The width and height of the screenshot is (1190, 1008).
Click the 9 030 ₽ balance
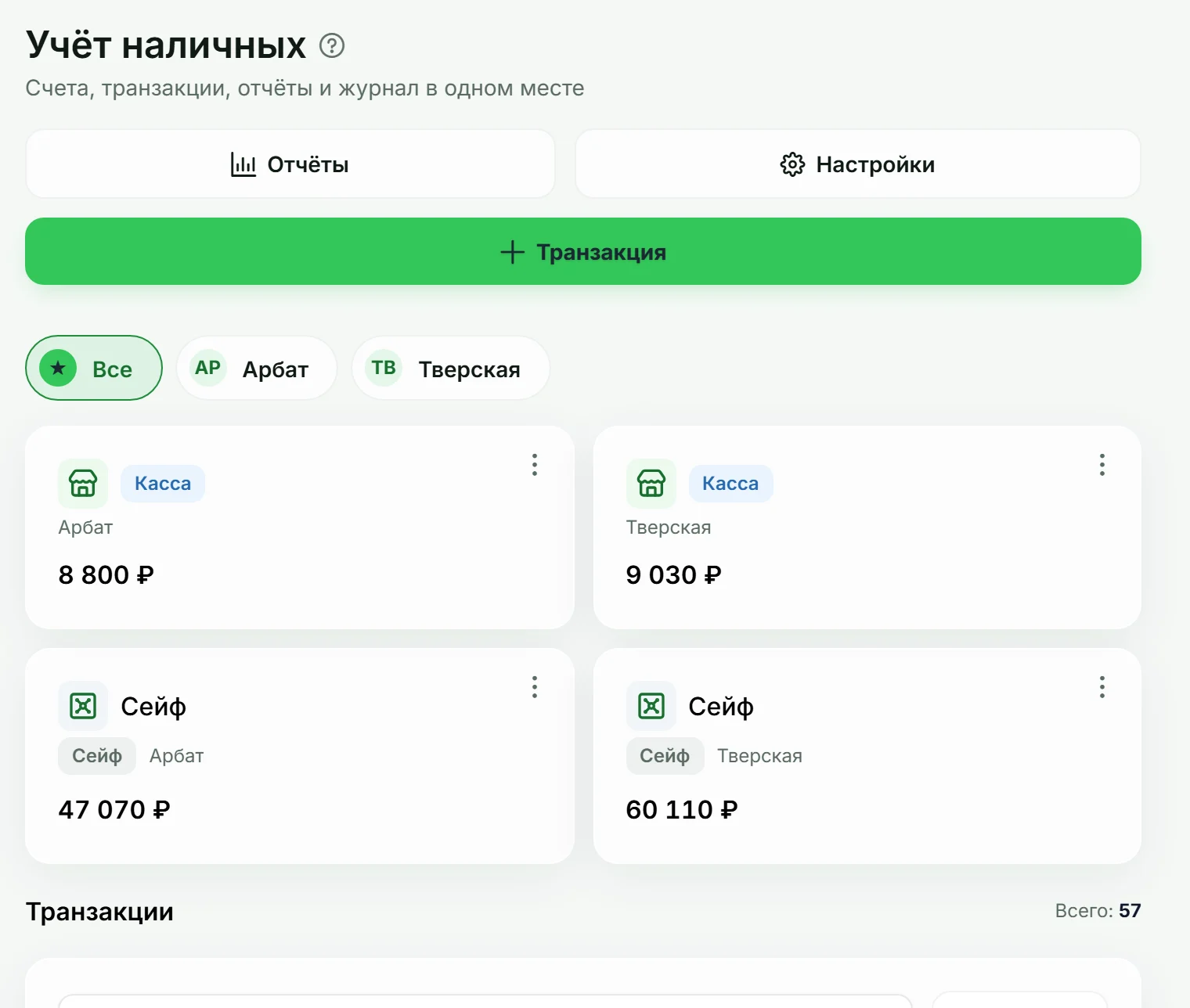coord(674,575)
